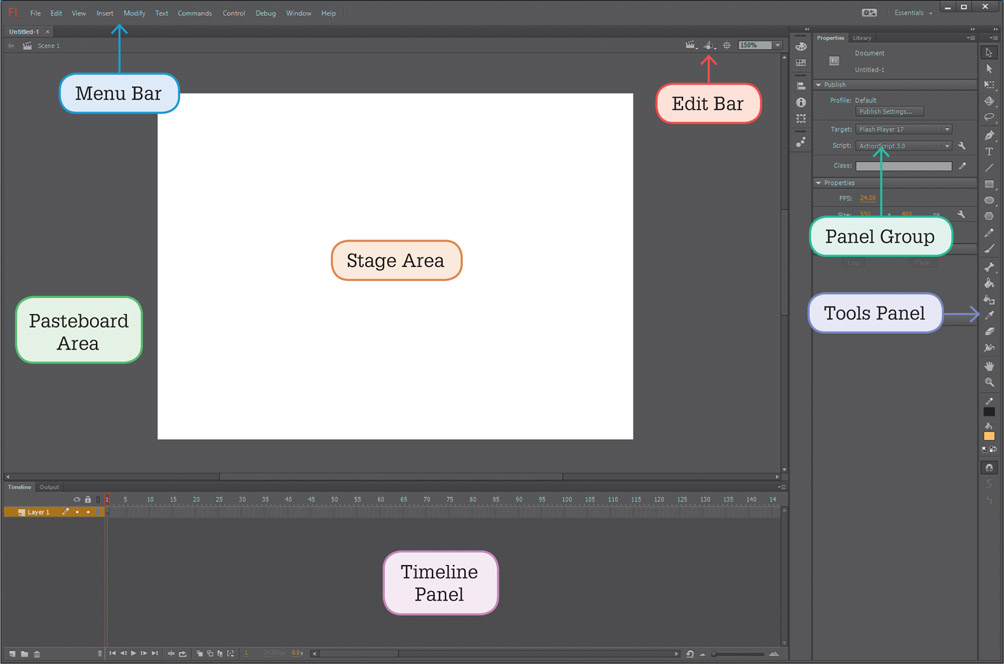Select the Brush tool
This screenshot has width=1004, height=664.
[989, 248]
